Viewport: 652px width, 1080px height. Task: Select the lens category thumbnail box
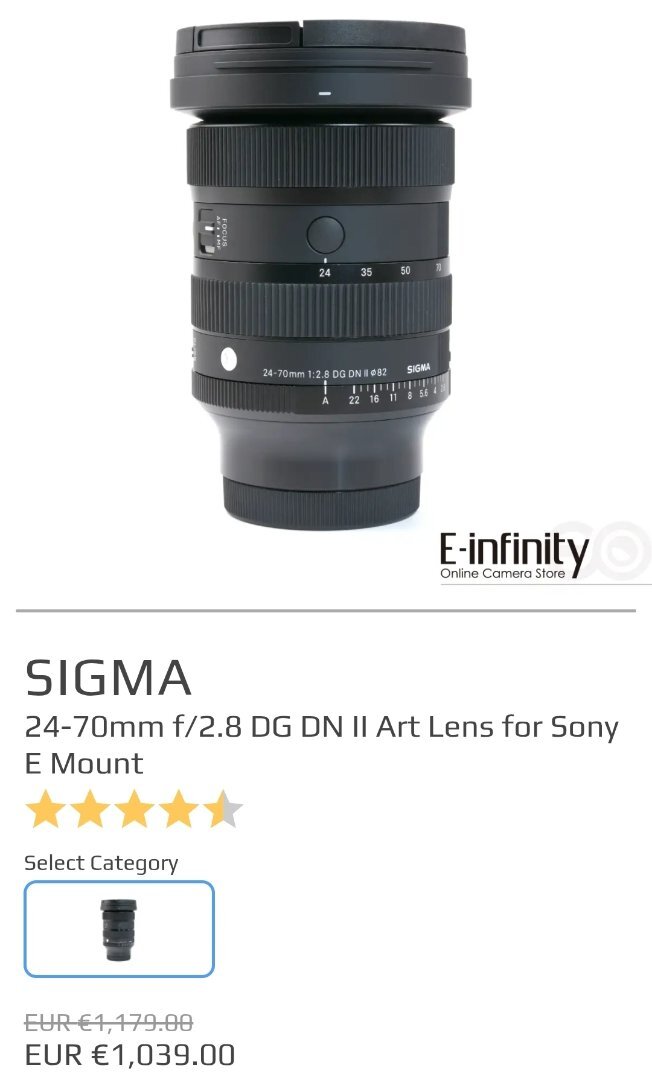tap(119, 928)
